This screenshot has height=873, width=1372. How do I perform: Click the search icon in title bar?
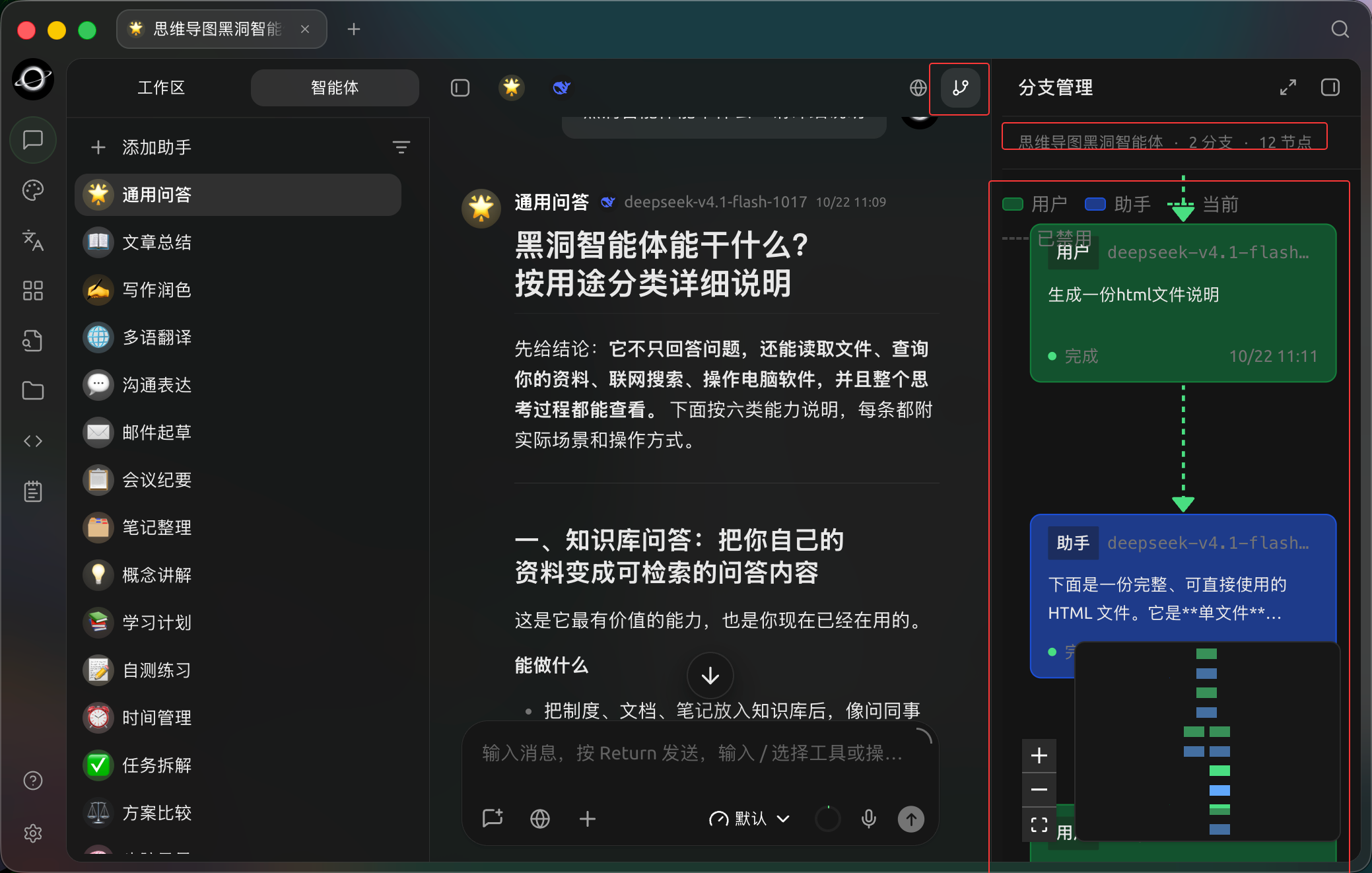point(1340,29)
